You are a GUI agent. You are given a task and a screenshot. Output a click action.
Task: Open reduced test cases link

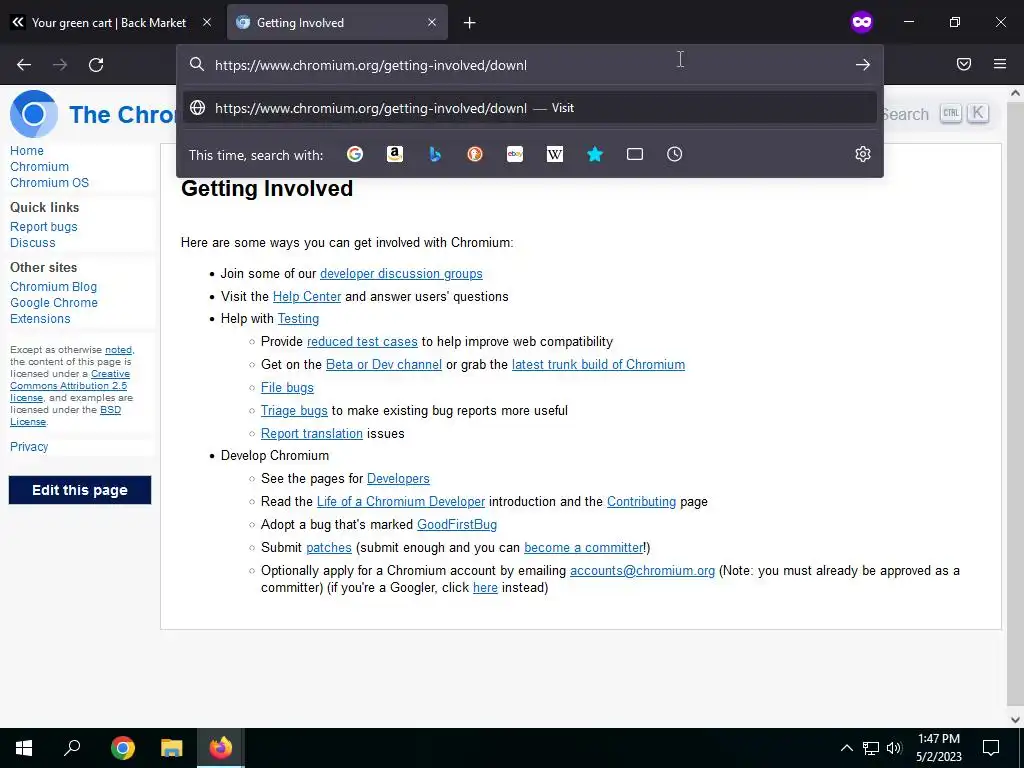(362, 342)
